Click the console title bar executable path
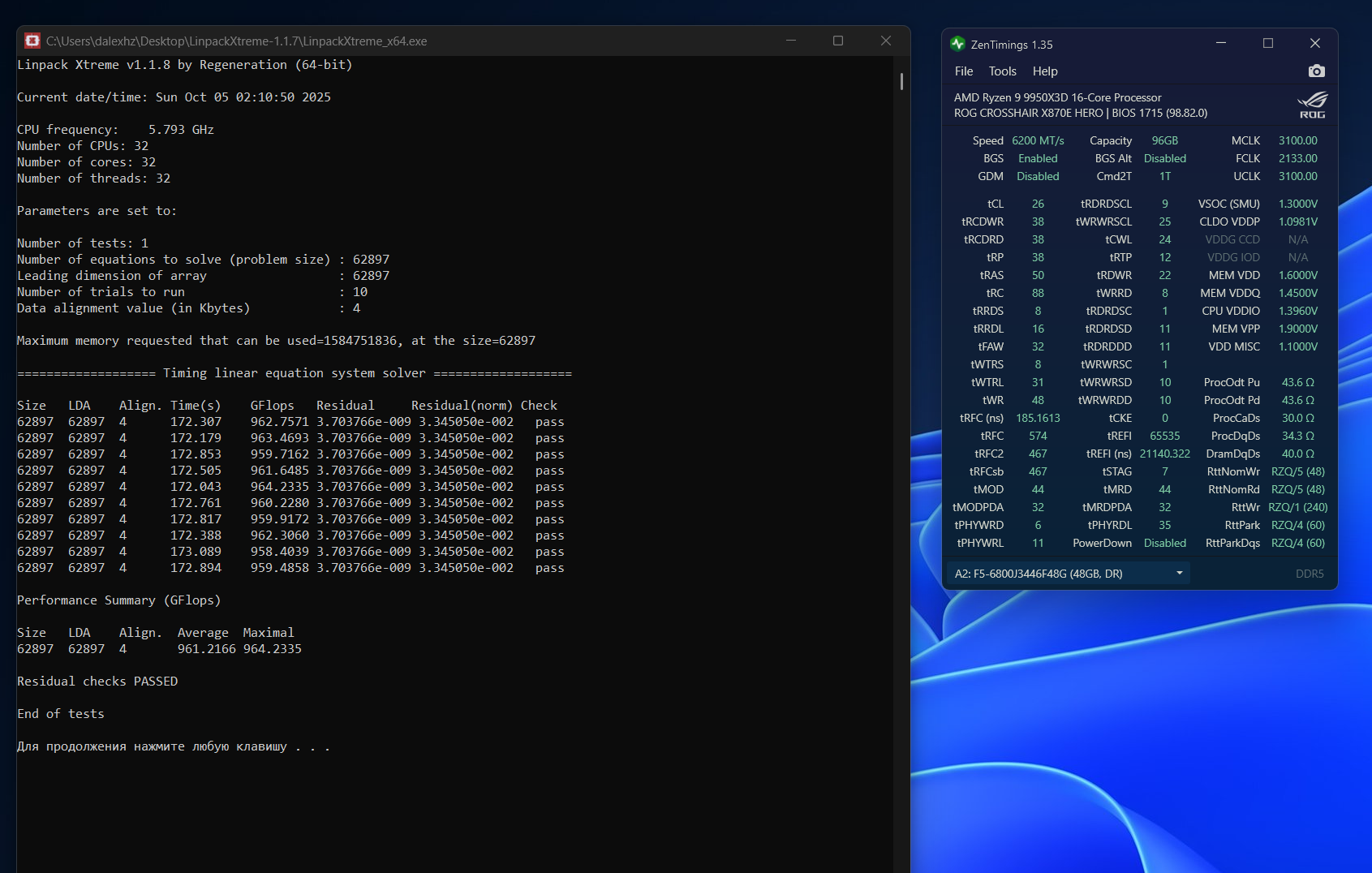Screen dimensions: 1372x873 236,41
